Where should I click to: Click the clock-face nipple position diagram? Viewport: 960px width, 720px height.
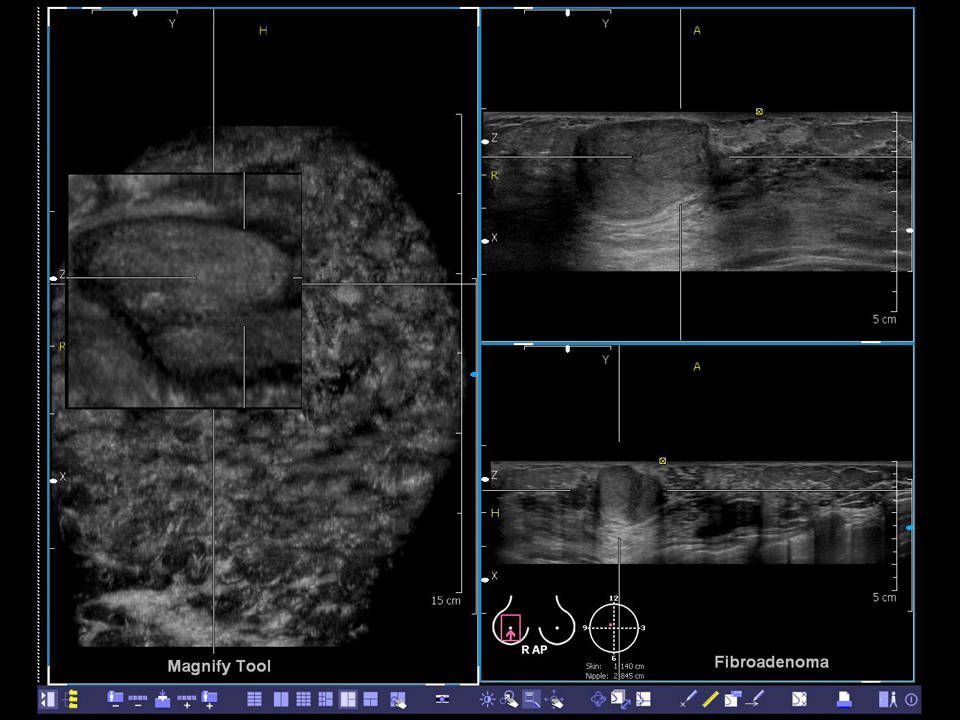(x=614, y=628)
